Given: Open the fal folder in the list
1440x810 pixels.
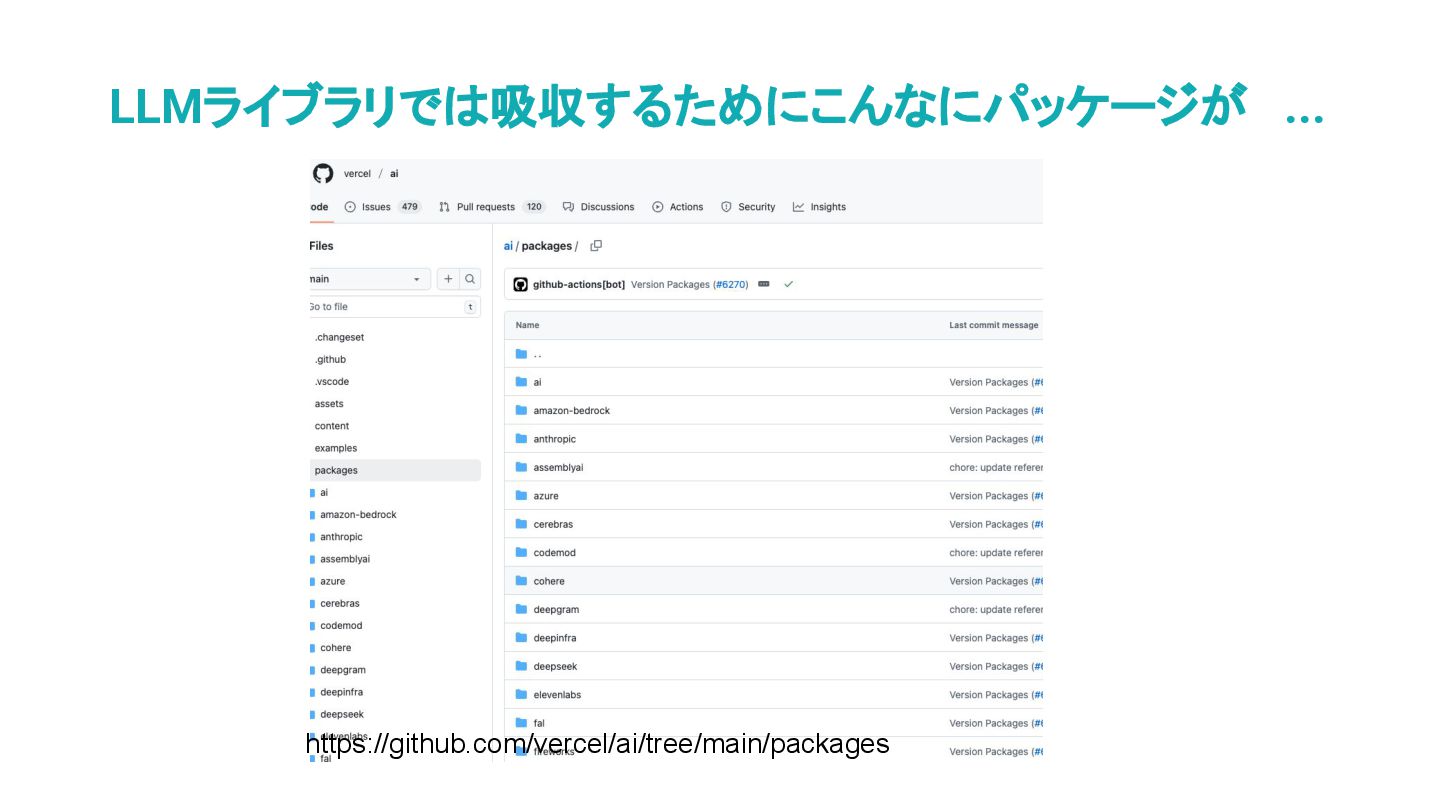Looking at the screenshot, I should (539, 723).
